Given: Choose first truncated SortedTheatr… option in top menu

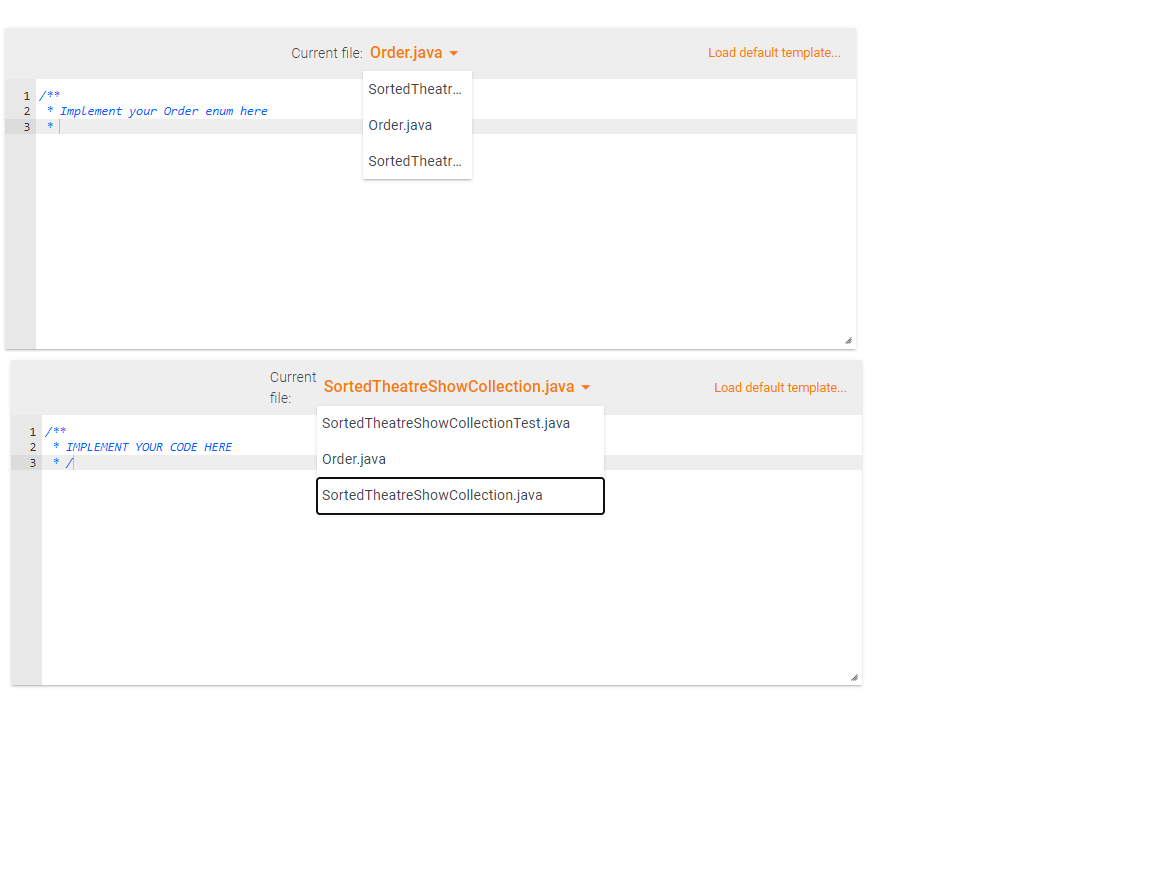Looking at the screenshot, I should [x=417, y=89].
